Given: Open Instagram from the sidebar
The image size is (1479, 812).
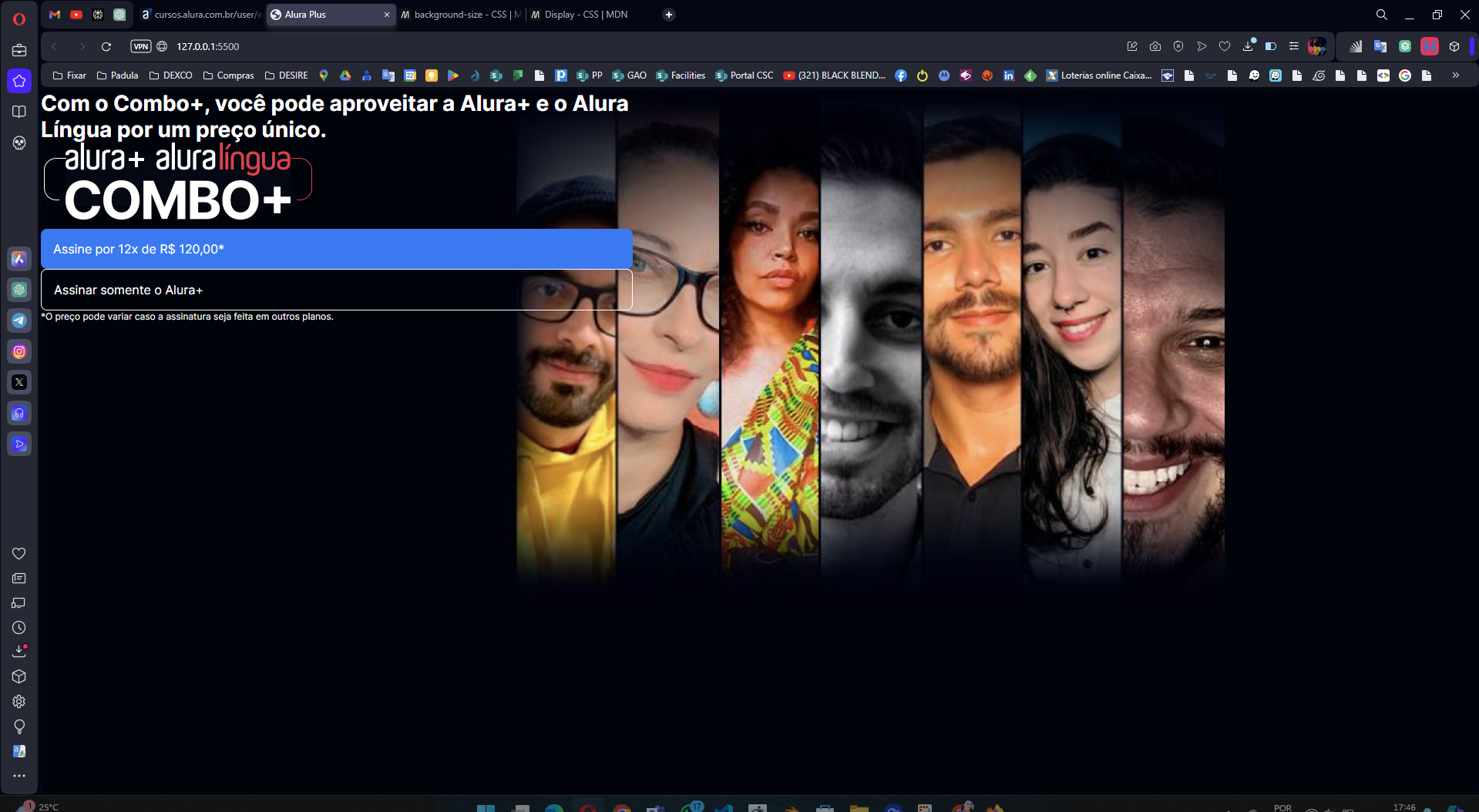Looking at the screenshot, I should click(x=19, y=351).
